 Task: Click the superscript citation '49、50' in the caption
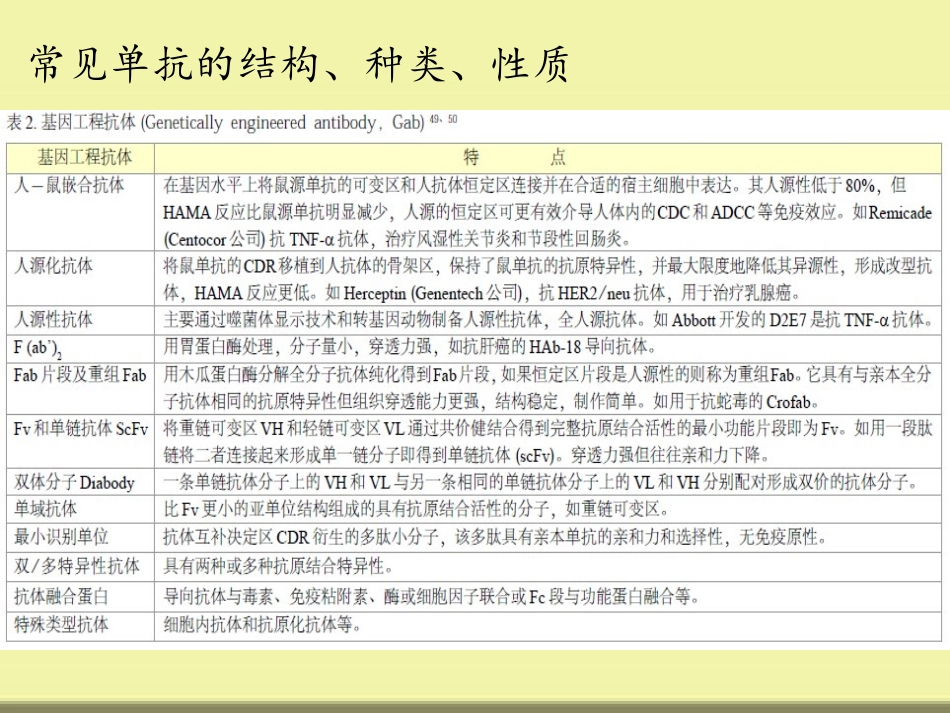click(x=443, y=119)
